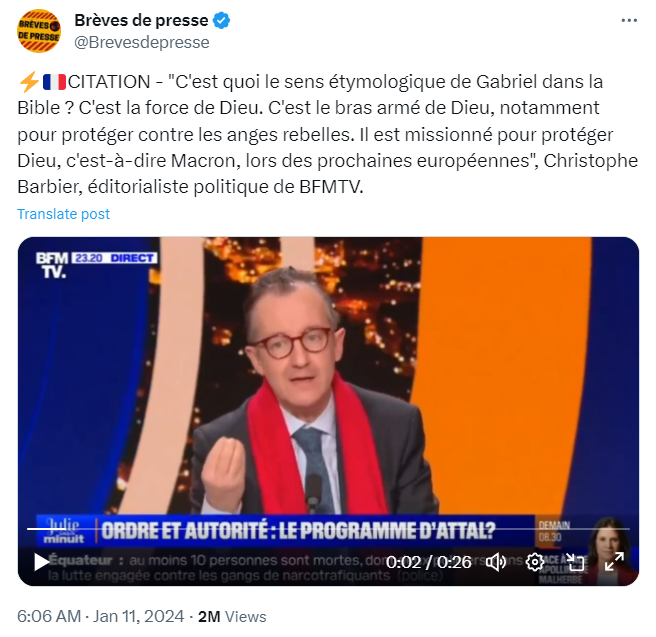This screenshot has height=637, width=656.
Task: Click the video frame showing the speaker
Action: [x=328, y=376]
